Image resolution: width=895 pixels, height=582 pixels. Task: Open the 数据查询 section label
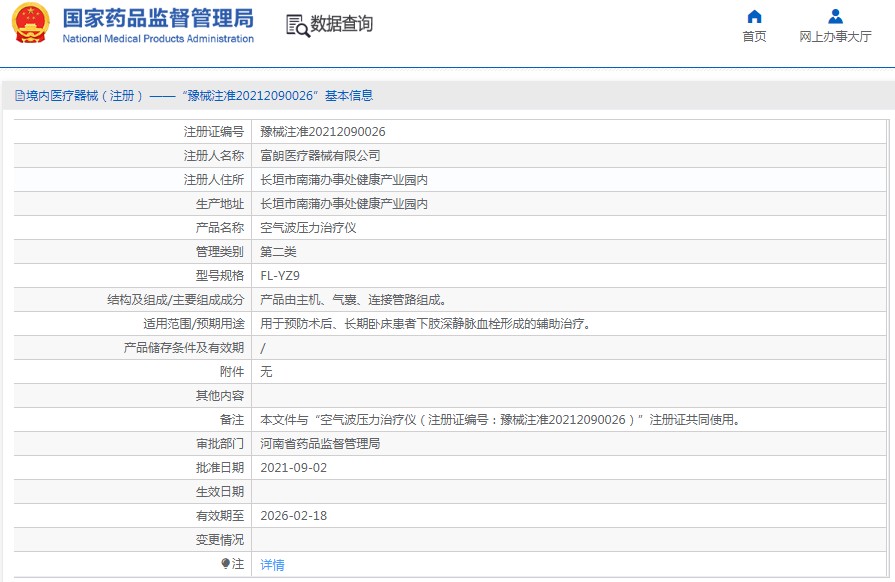pos(341,24)
